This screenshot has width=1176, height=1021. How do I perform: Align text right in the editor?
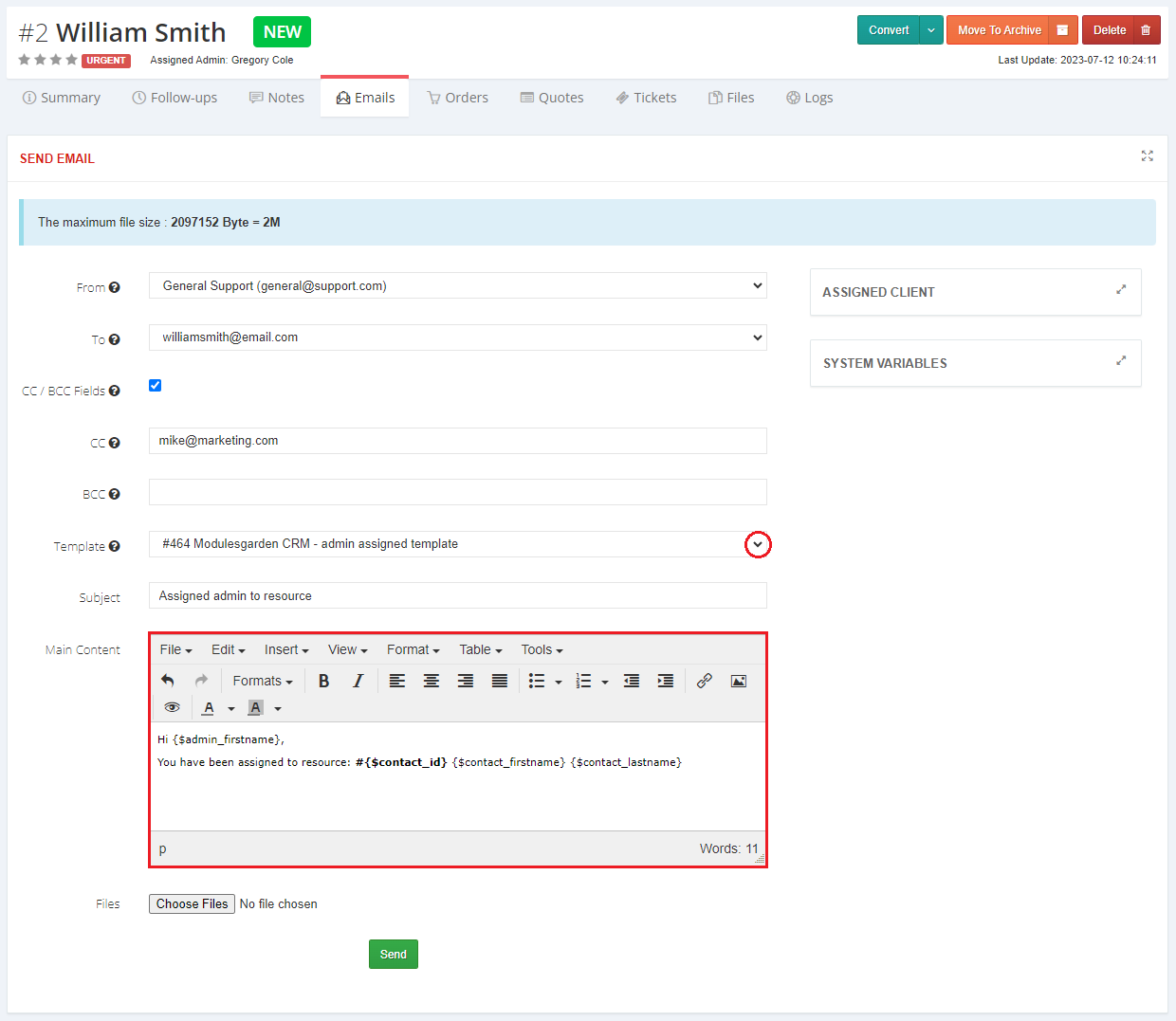coord(466,681)
